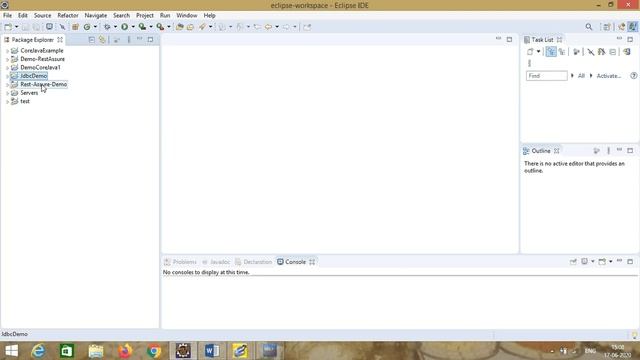Click the Open Type folder icon

180,27
